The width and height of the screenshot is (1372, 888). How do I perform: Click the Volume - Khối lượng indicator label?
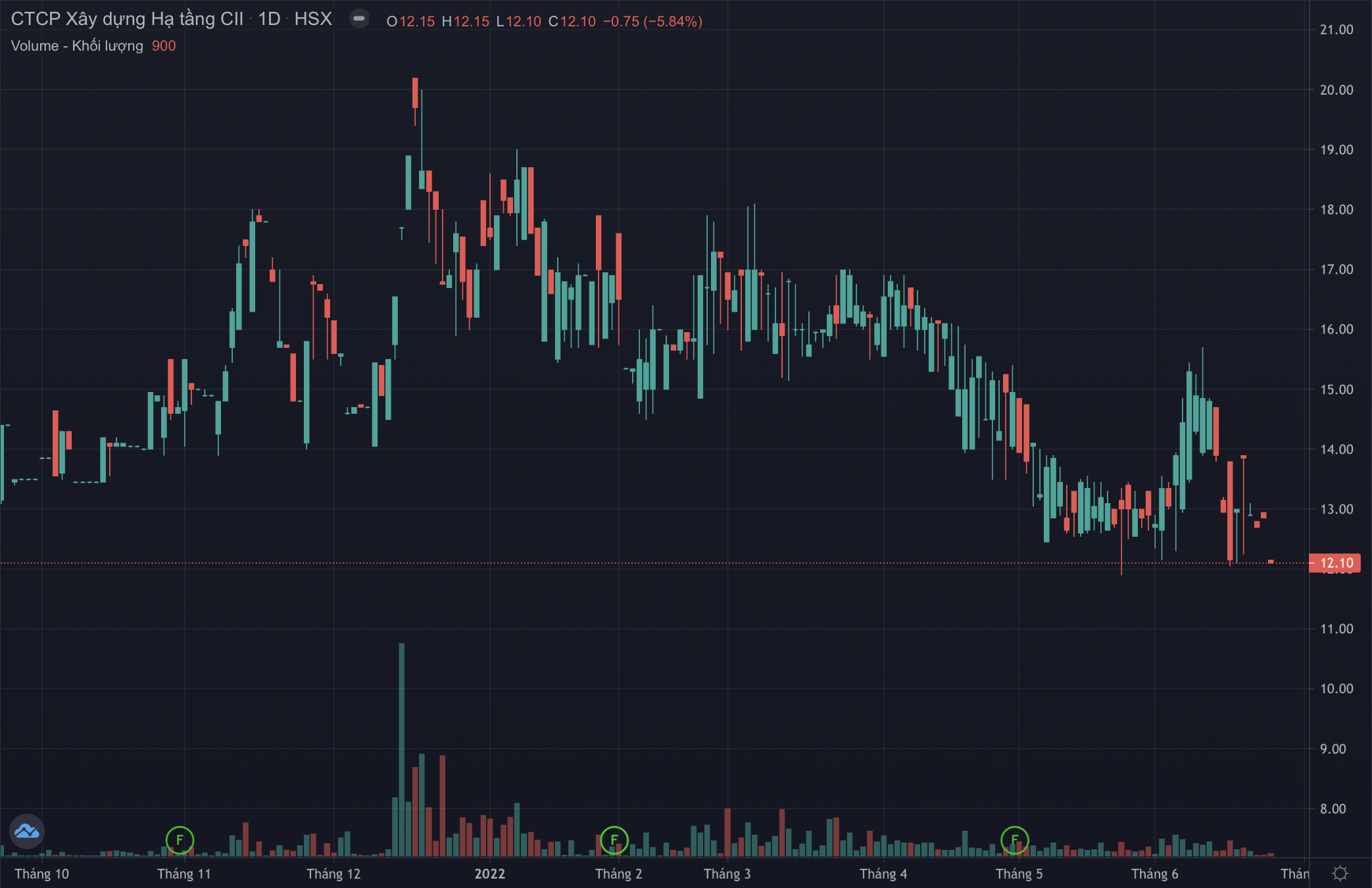coord(77,46)
